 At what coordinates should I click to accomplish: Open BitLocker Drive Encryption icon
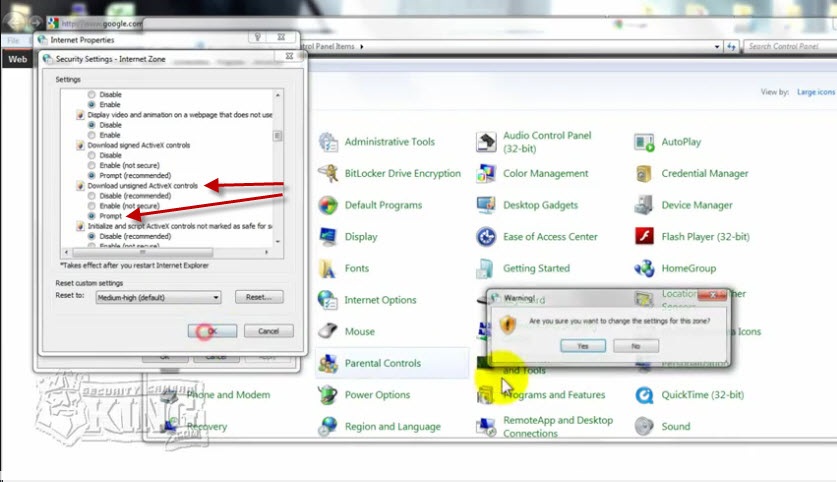pos(328,173)
